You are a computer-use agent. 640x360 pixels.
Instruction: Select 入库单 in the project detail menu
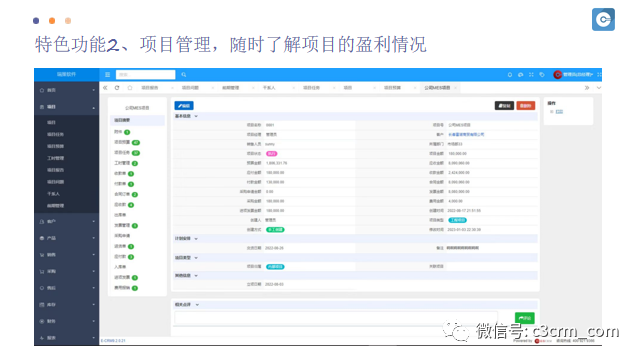(120, 267)
